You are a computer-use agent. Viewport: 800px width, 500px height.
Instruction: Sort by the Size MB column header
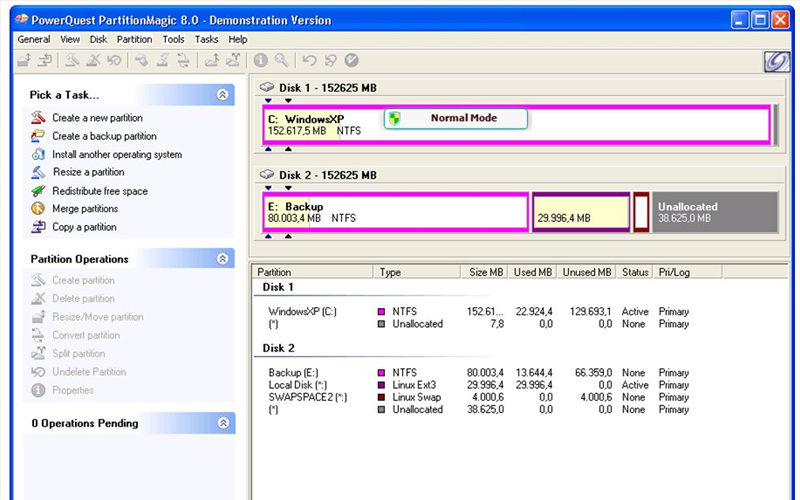click(484, 272)
